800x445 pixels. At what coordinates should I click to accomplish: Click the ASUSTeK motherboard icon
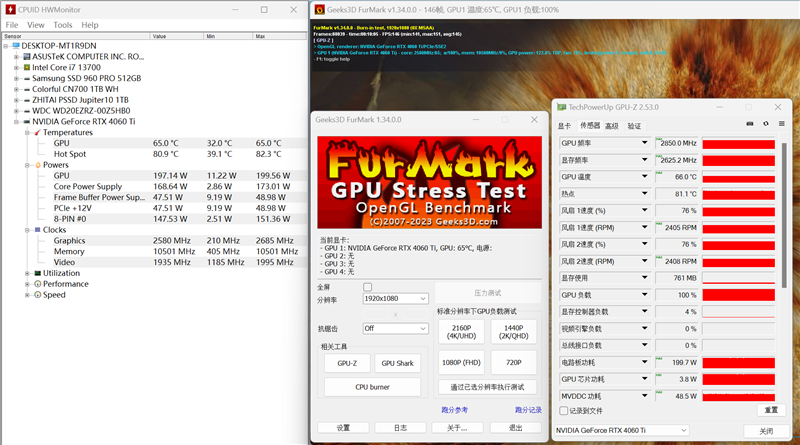click(x=27, y=57)
